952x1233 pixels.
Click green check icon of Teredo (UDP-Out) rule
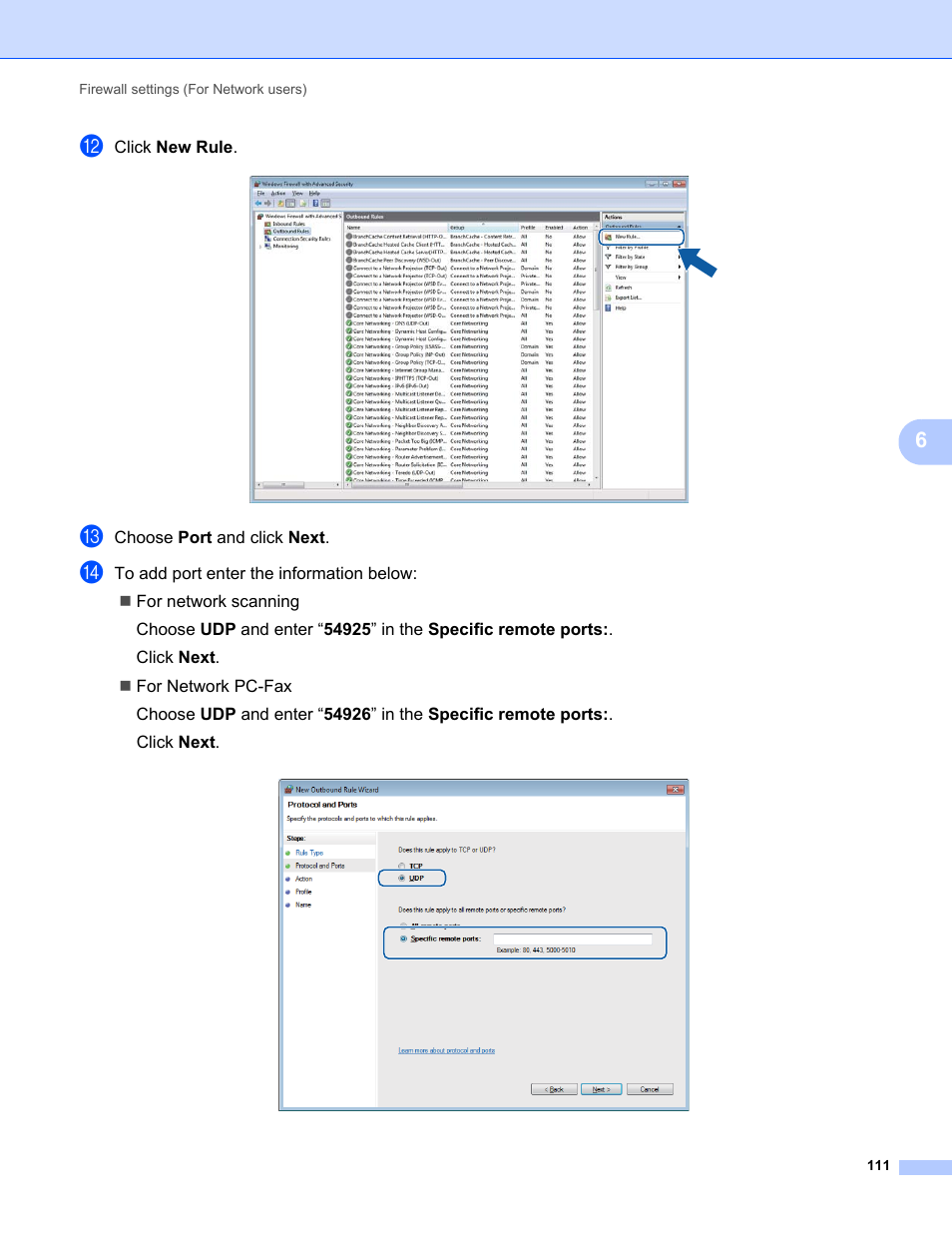(349, 472)
